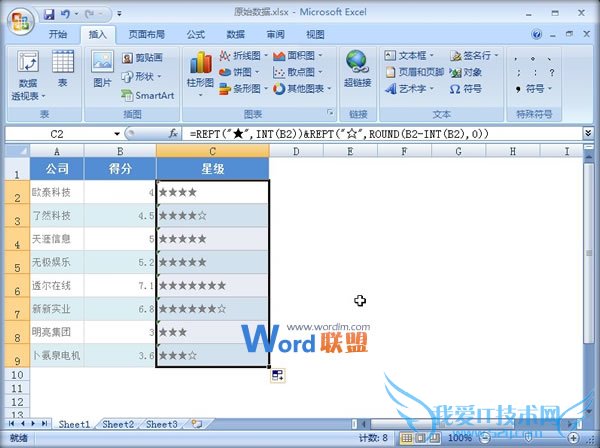Open the chart group dialog launcher
Screen dimensions: 600x448
[330, 112]
